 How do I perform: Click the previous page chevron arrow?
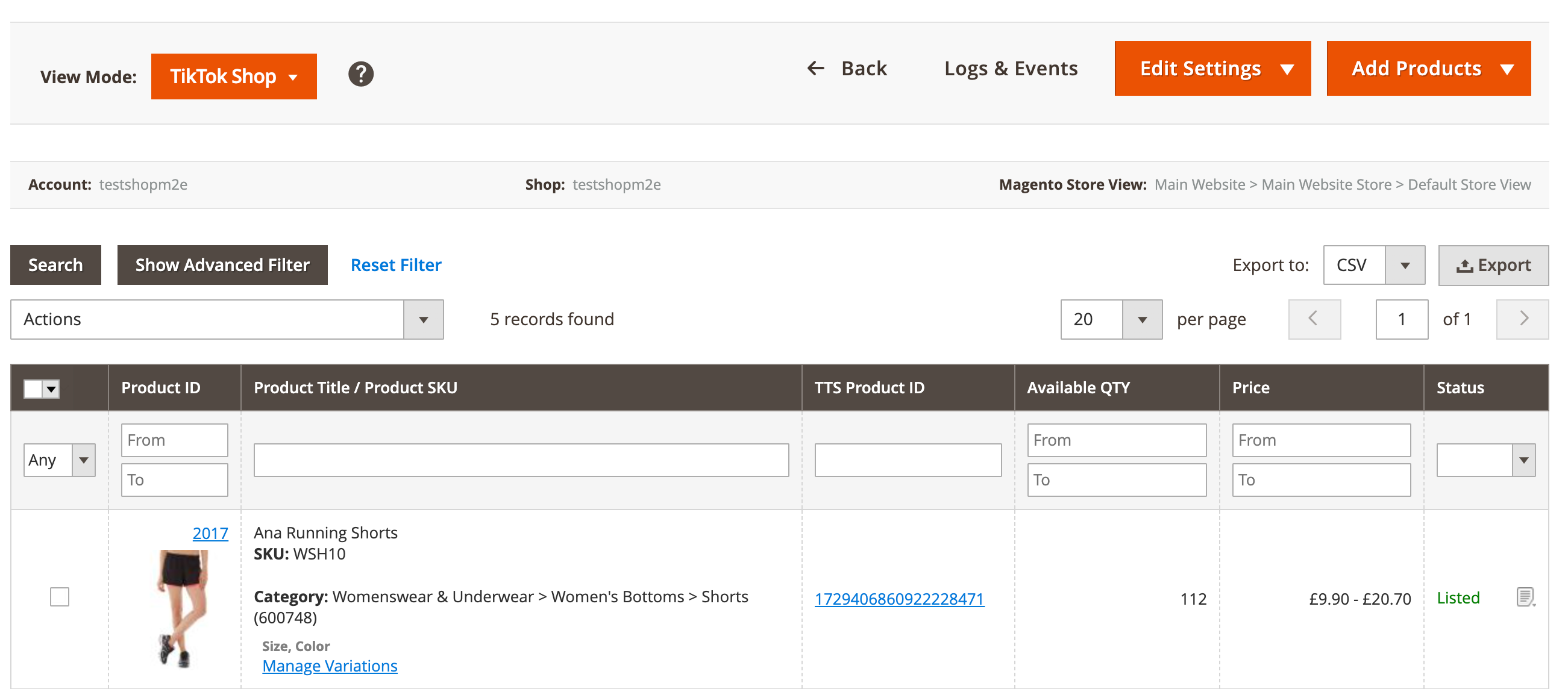click(x=1314, y=319)
